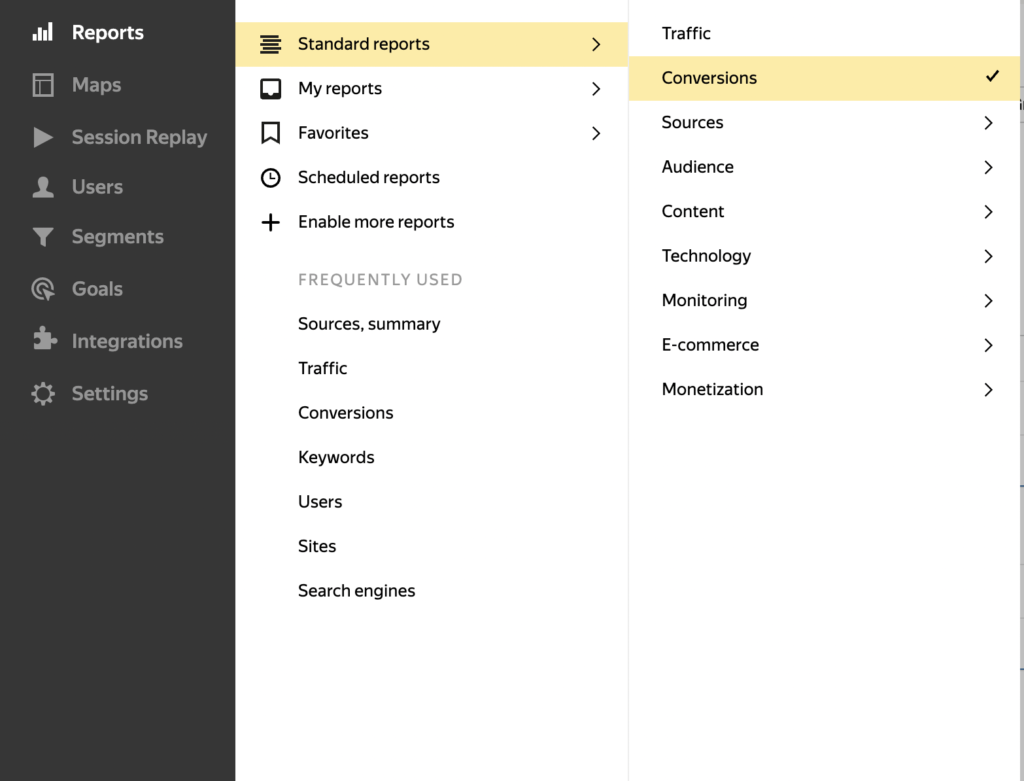
Task: Click the plus icon for Enable more reports
Action: click(x=270, y=222)
